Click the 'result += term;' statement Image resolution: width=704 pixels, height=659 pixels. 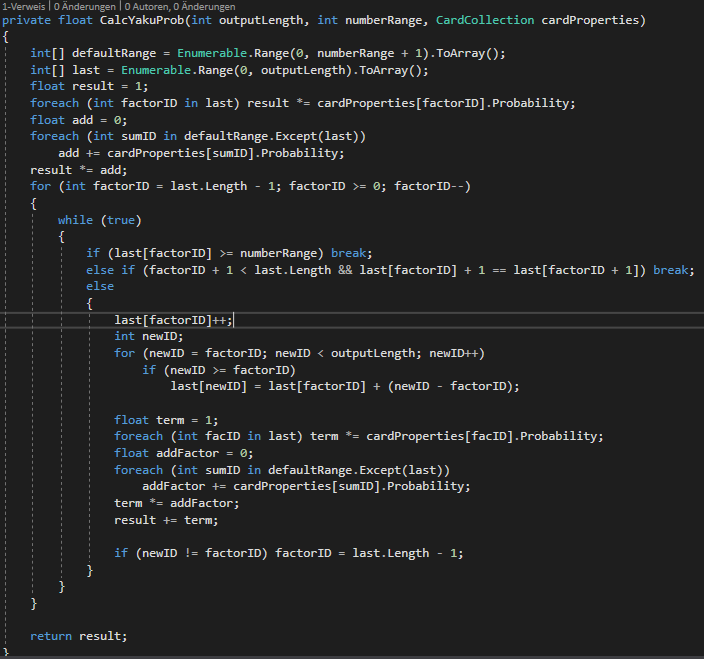pos(166,520)
